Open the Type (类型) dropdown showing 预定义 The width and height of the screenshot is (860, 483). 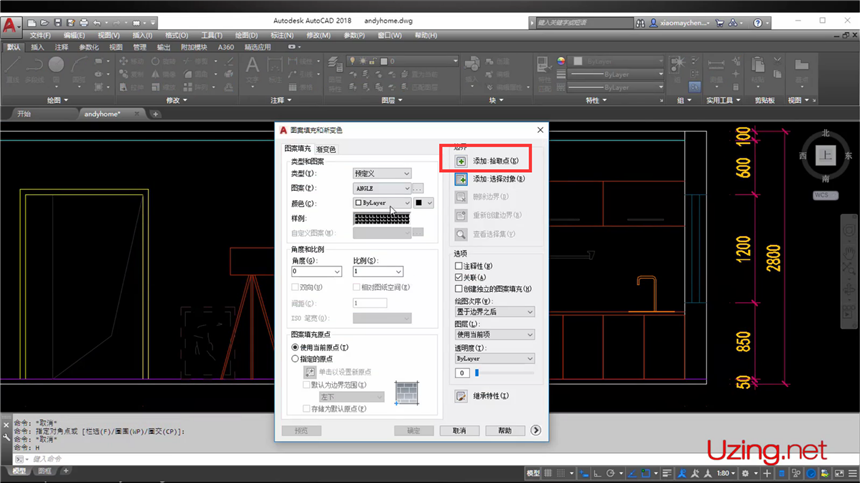(381, 173)
